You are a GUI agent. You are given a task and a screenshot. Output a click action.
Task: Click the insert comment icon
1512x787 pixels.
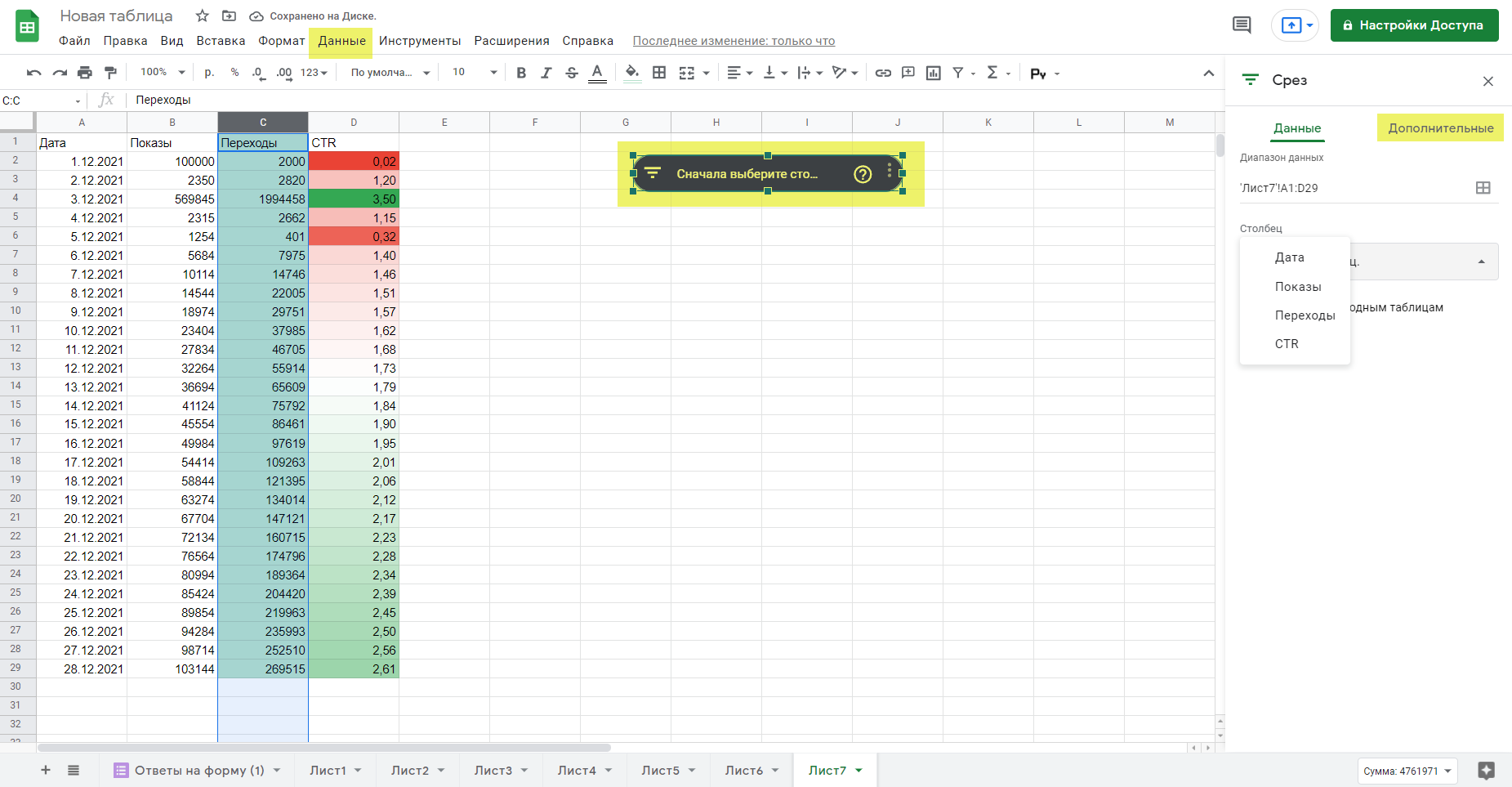click(x=908, y=73)
